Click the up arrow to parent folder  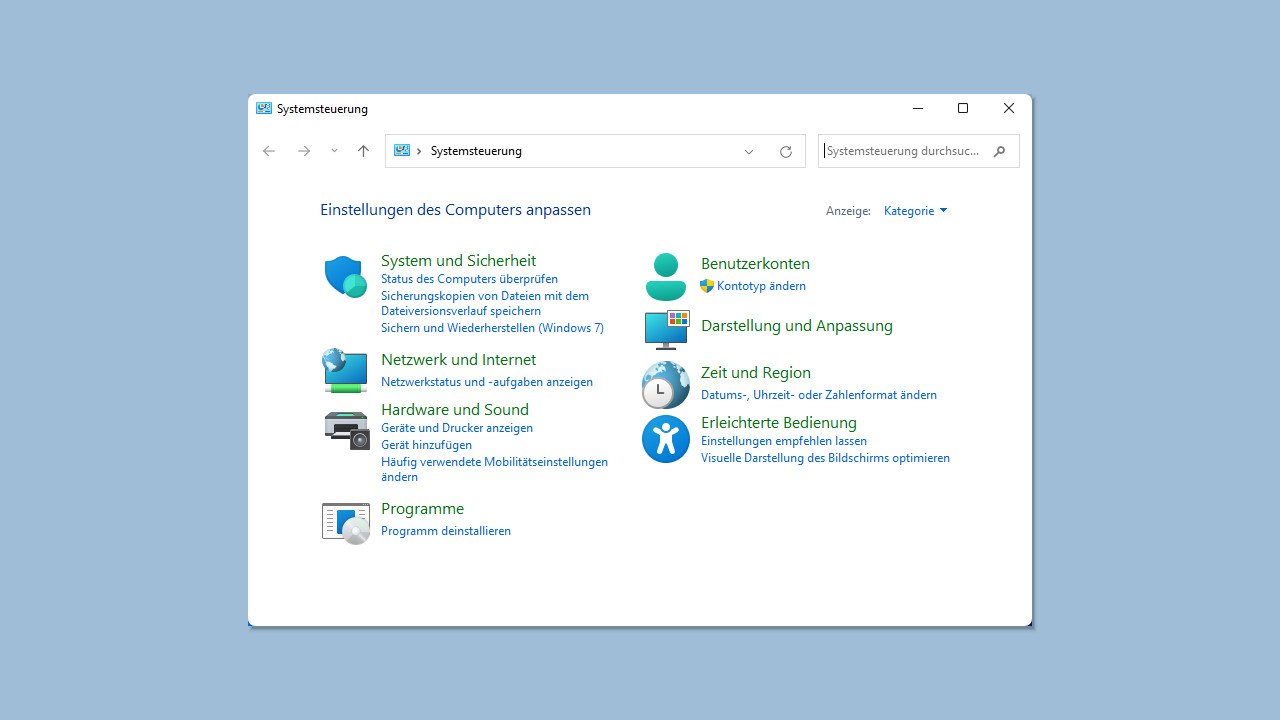pos(363,151)
